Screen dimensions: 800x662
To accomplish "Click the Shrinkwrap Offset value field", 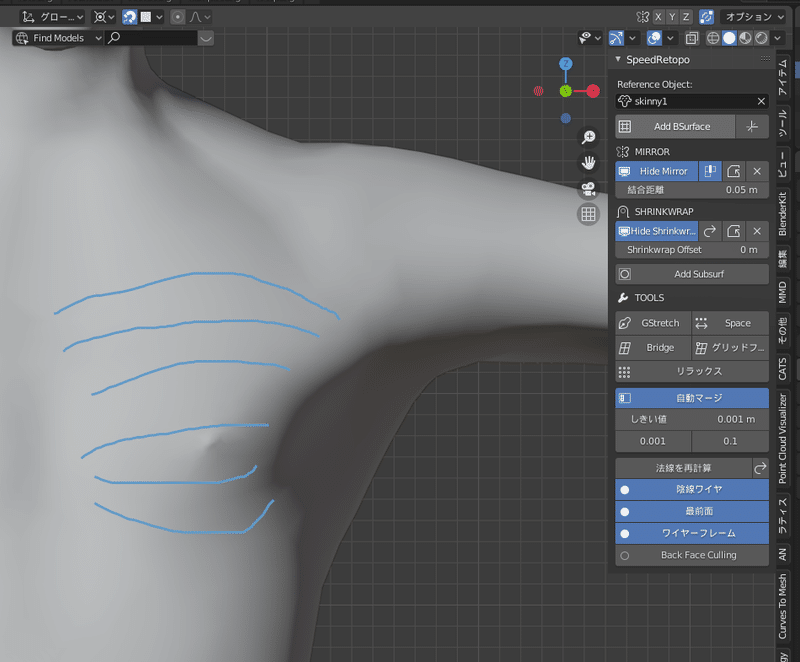I will click(x=692, y=250).
